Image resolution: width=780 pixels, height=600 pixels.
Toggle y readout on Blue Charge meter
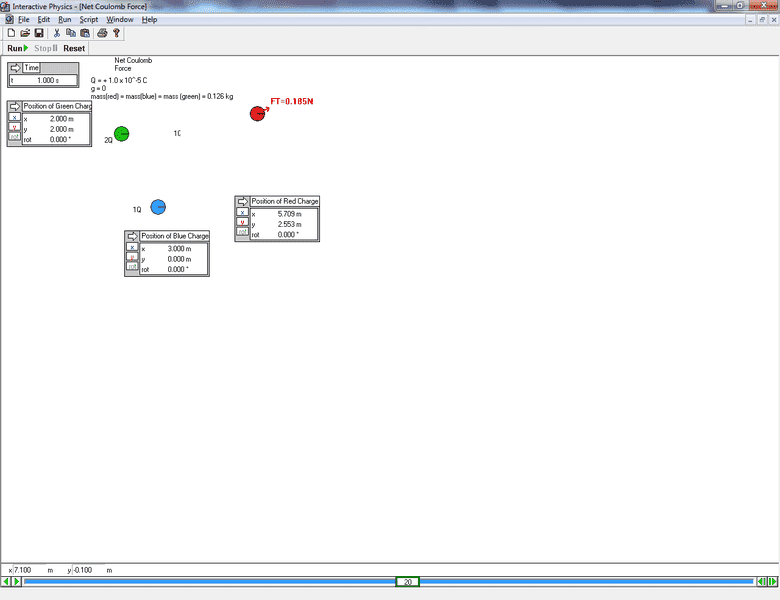point(132,257)
